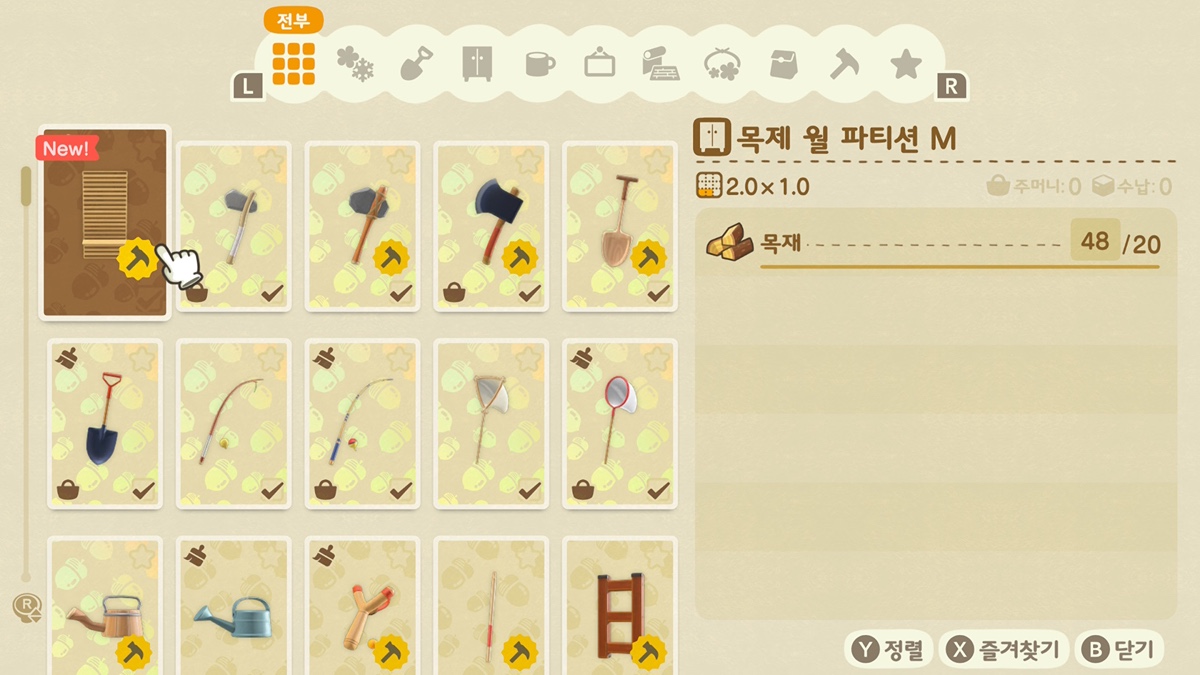
Task: Select the 전부 all-recipes grid tab
Action: click(x=293, y=64)
